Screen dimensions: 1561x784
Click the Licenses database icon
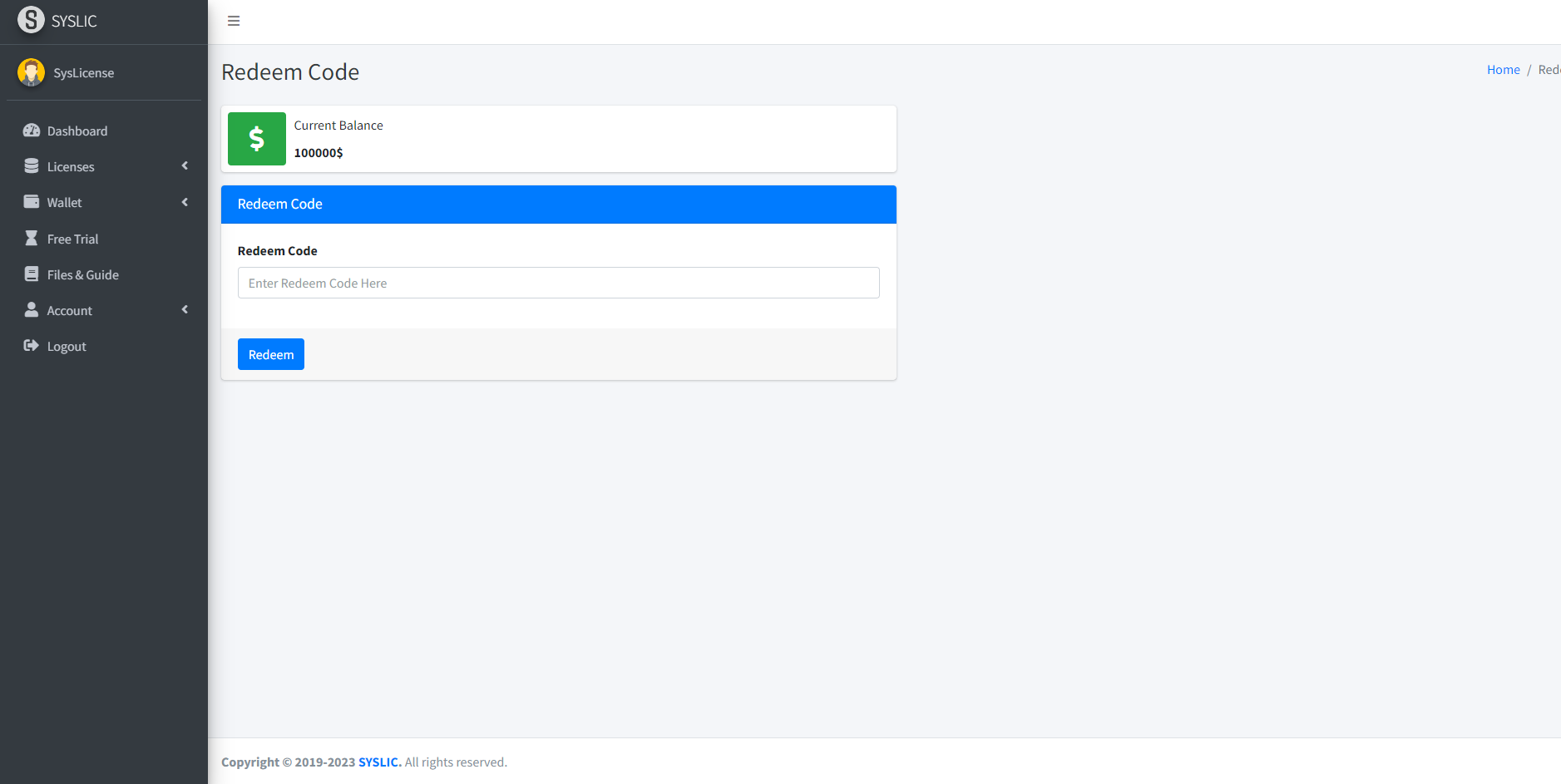click(32, 166)
